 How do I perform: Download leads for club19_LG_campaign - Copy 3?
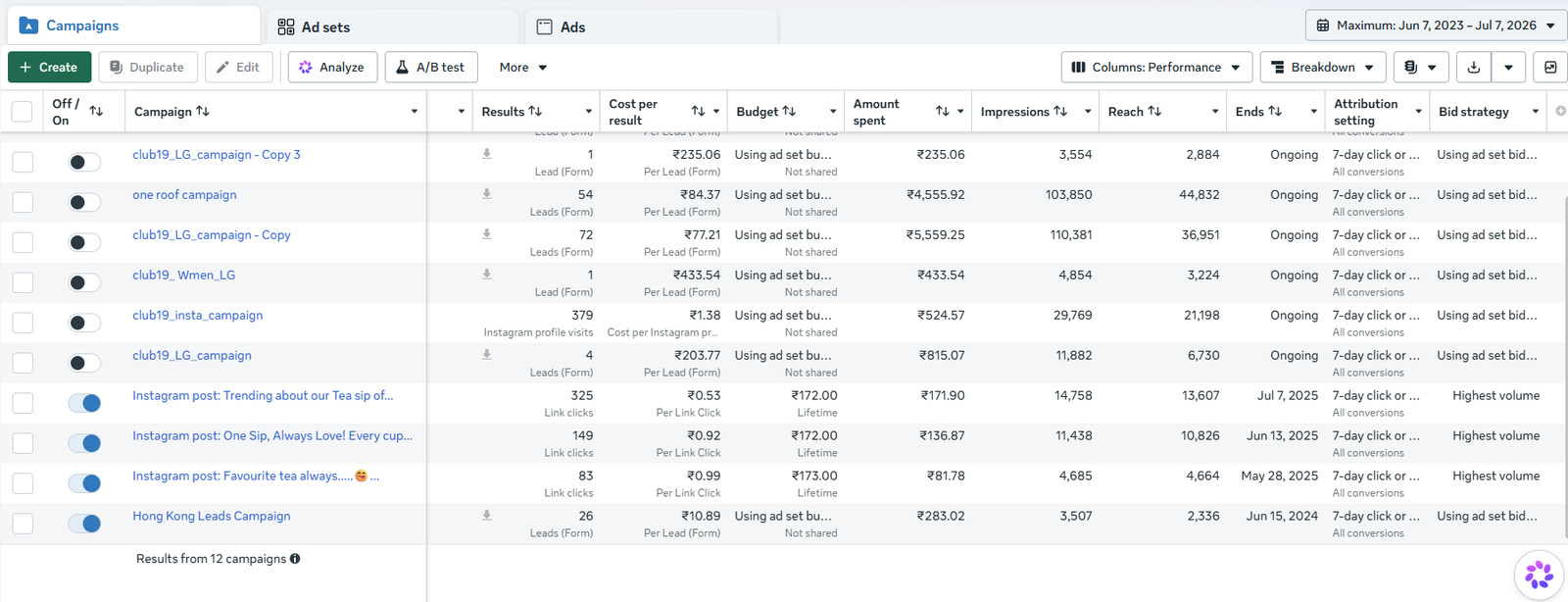click(x=487, y=154)
